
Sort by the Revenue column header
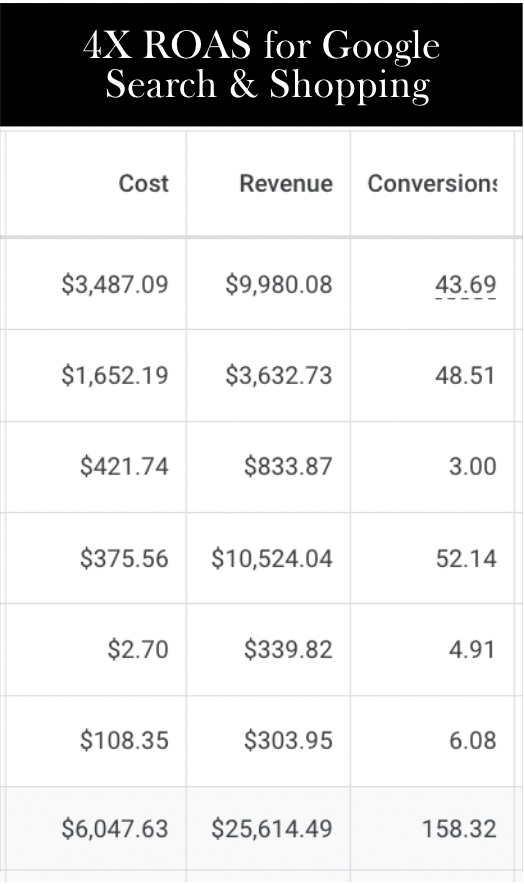pyautogui.click(x=286, y=183)
